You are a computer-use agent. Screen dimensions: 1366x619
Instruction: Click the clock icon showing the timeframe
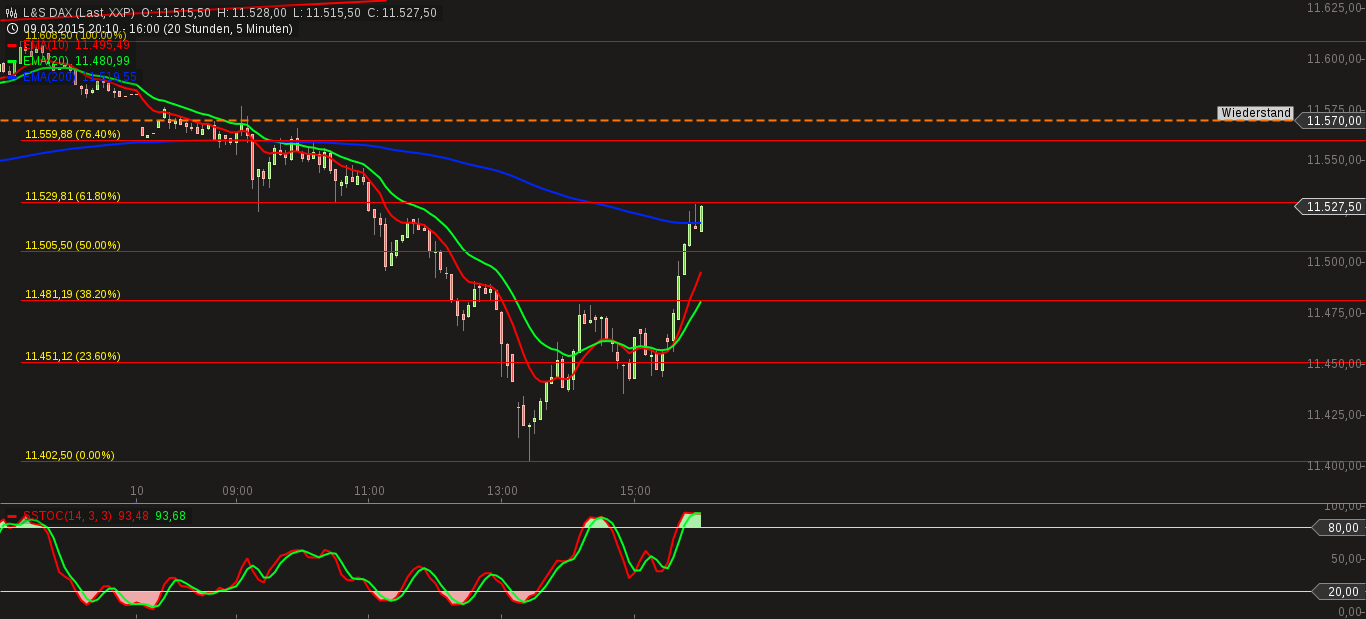pyautogui.click(x=12, y=28)
